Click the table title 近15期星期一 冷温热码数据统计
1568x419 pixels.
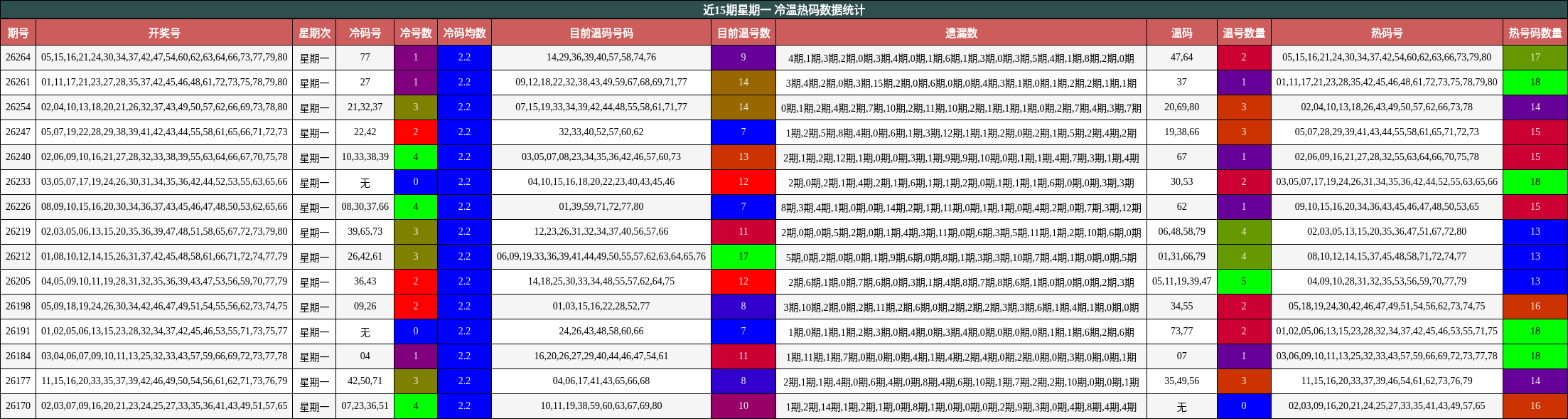coord(784,10)
